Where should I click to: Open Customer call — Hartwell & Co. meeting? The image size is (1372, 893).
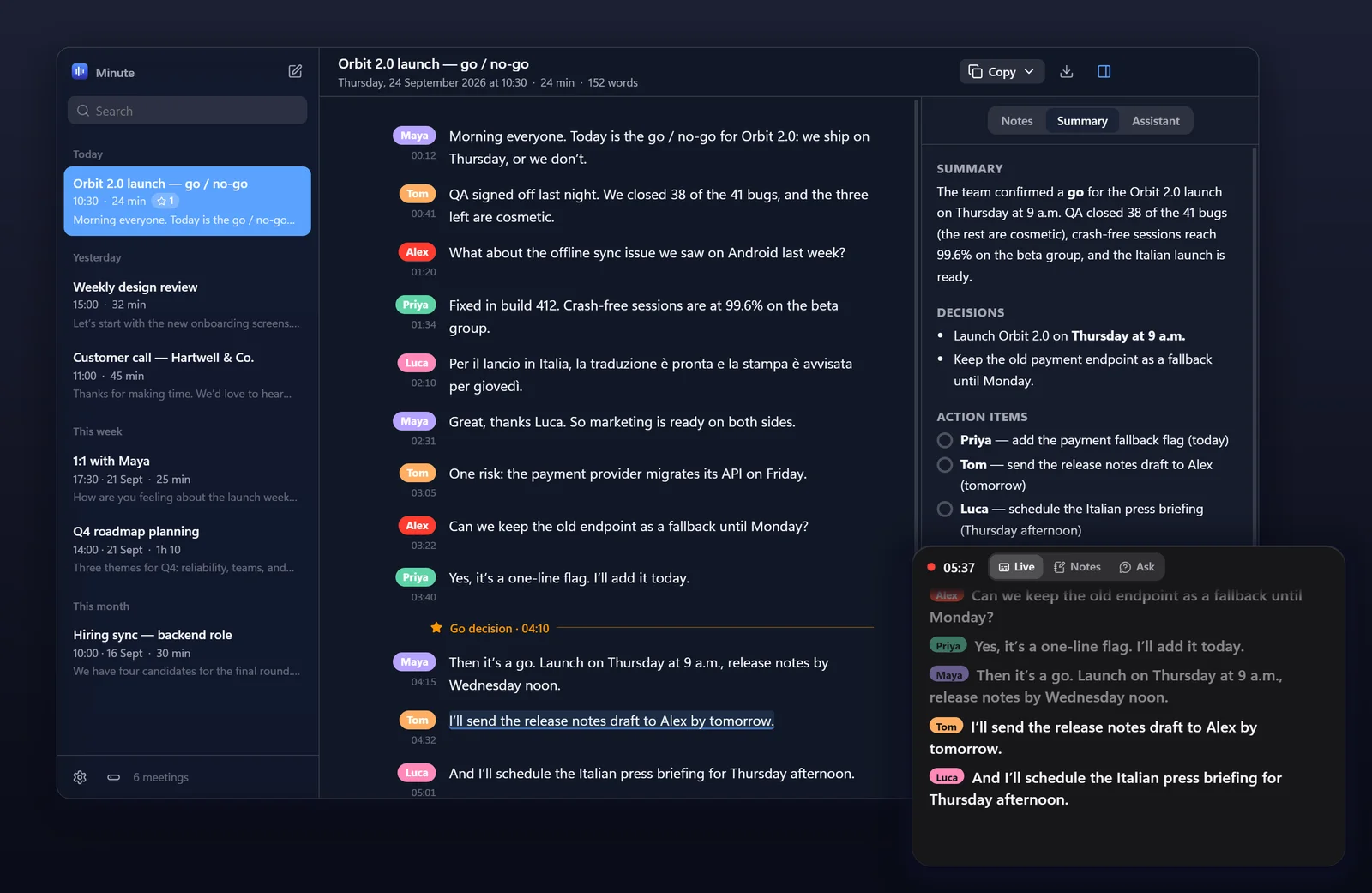(187, 375)
